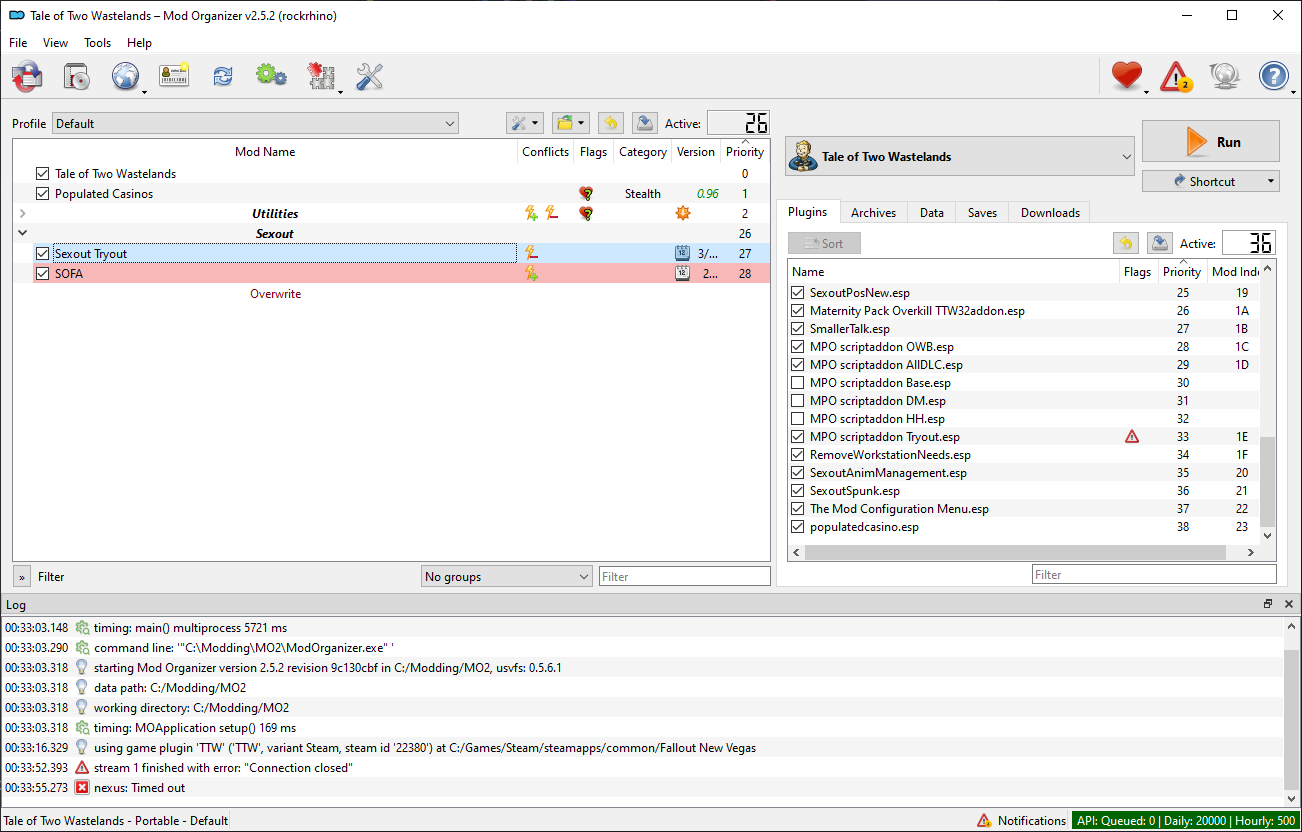Click the Endorse heart icon
This screenshot has width=1302, height=832.
1127,76
